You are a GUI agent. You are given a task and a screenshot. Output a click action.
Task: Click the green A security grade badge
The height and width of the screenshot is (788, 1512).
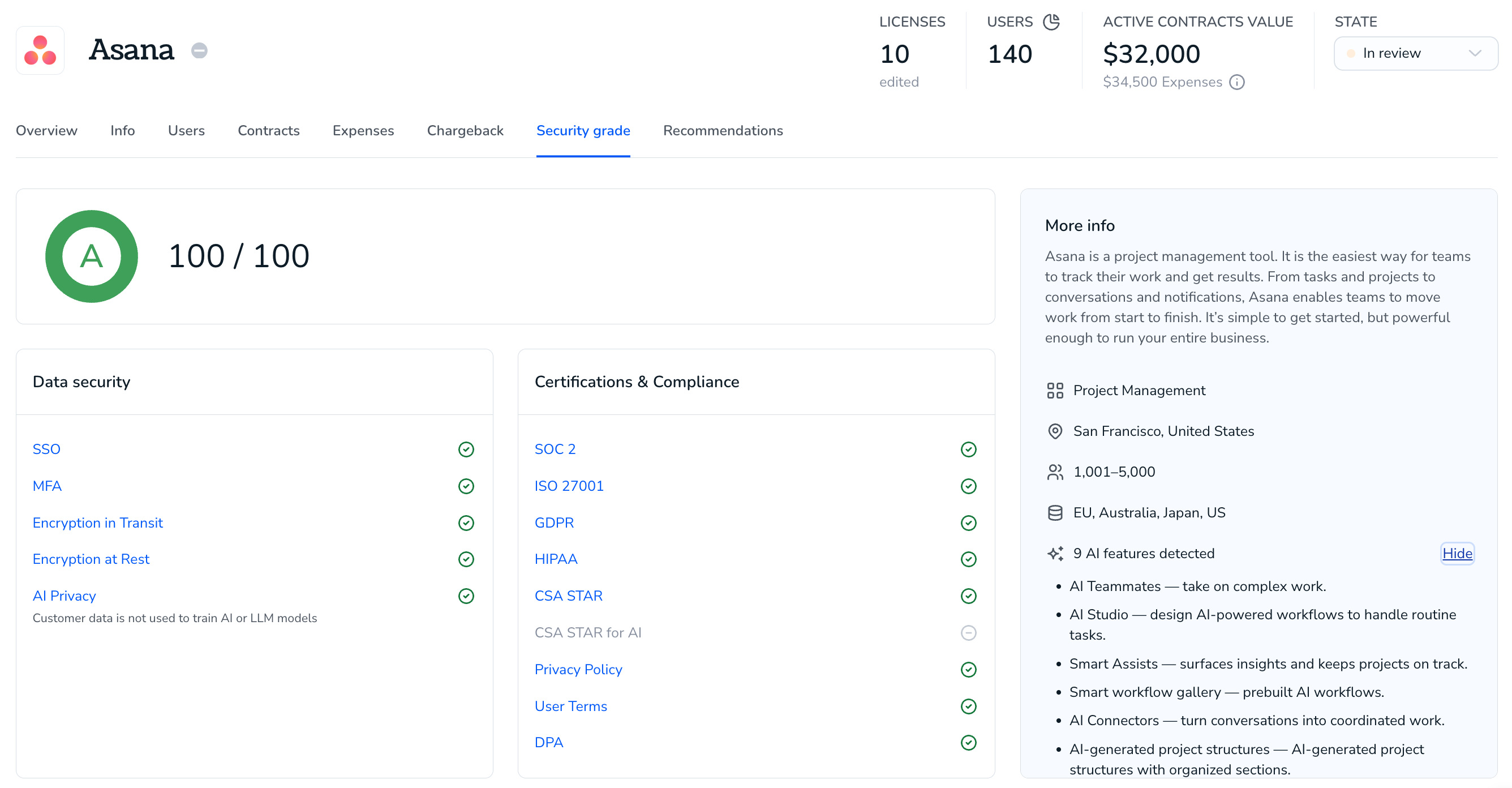(92, 256)
